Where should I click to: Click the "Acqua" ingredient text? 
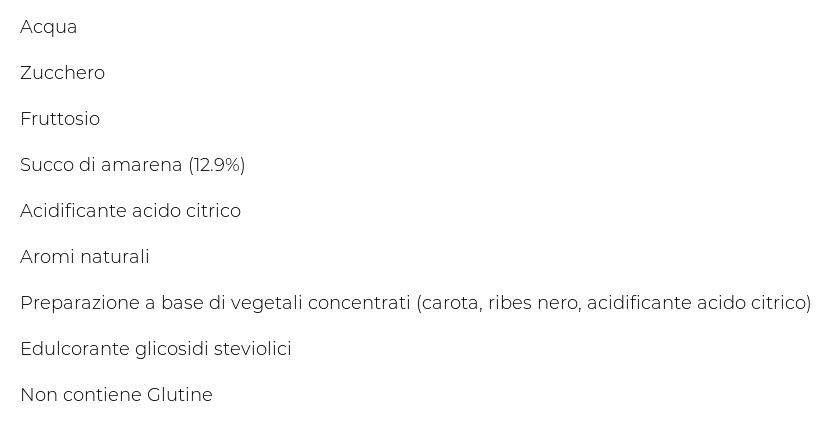(48, 27)
